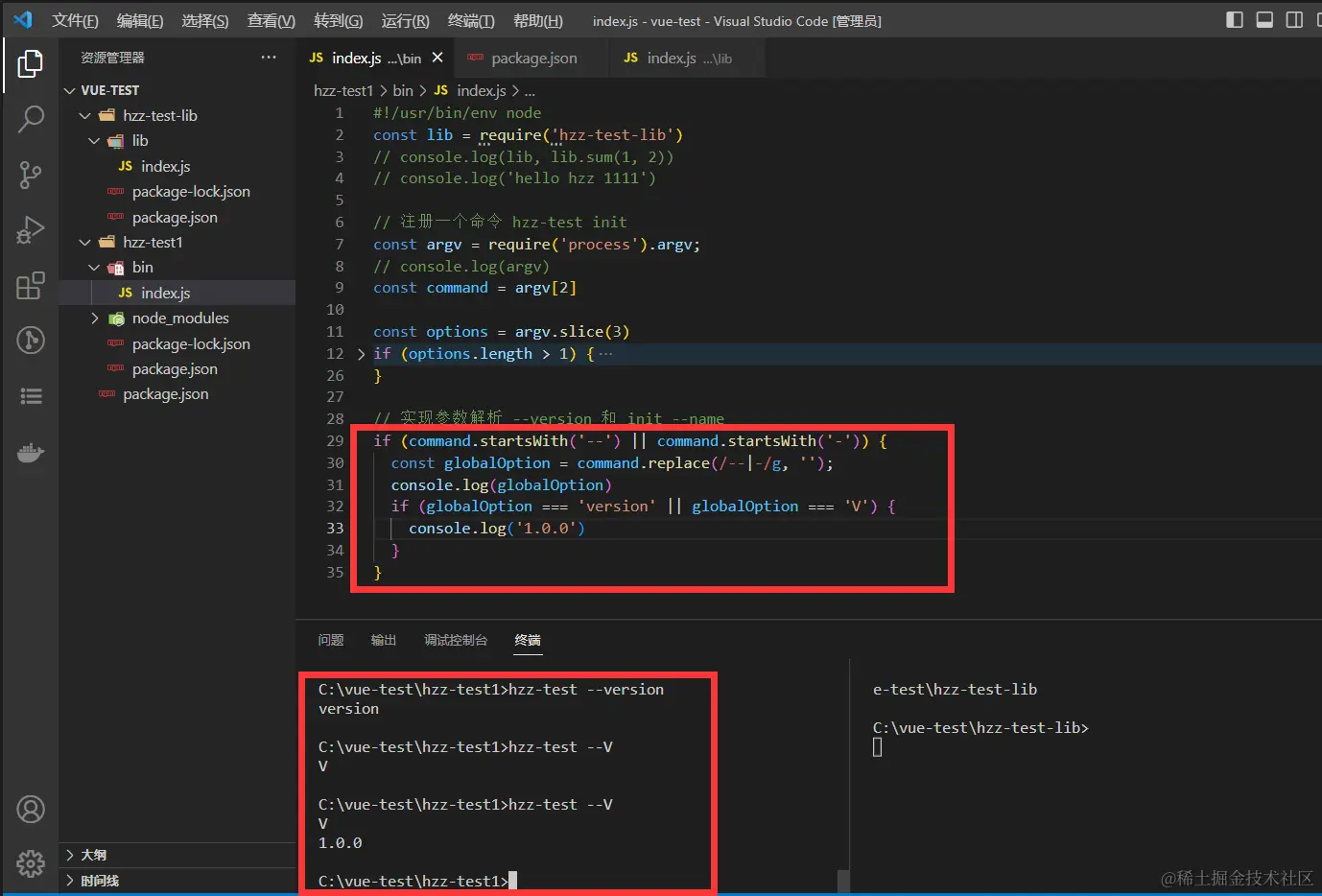
Task: Open the Run and Debug view
Action: pyautogui.click(x=31, y=230)
